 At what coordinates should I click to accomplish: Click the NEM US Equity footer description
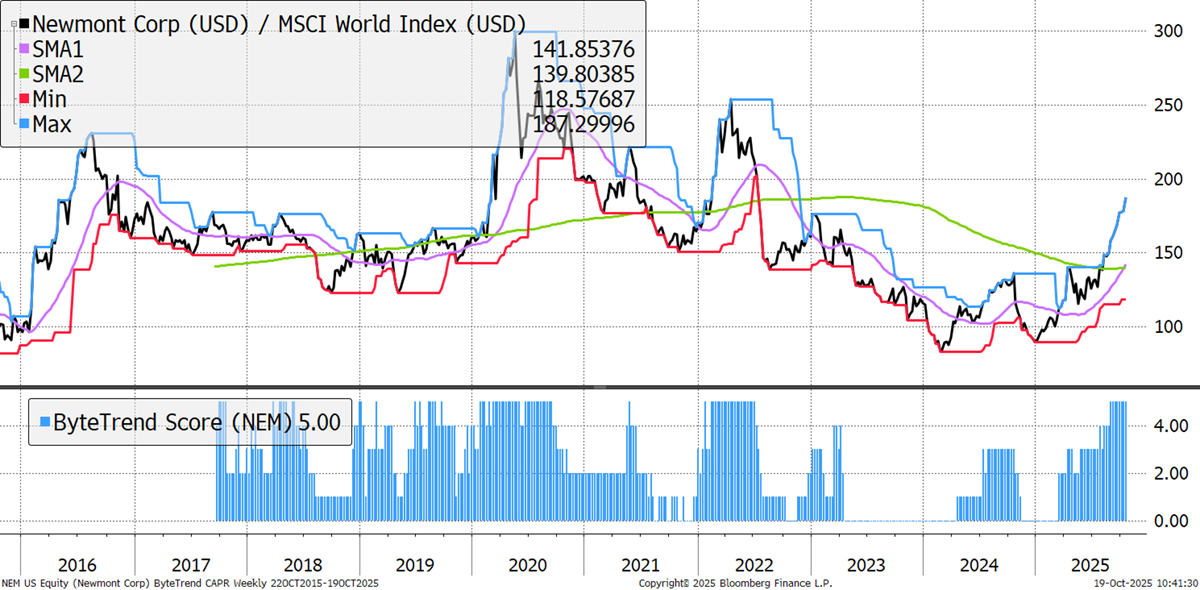(x=190, y=581)
